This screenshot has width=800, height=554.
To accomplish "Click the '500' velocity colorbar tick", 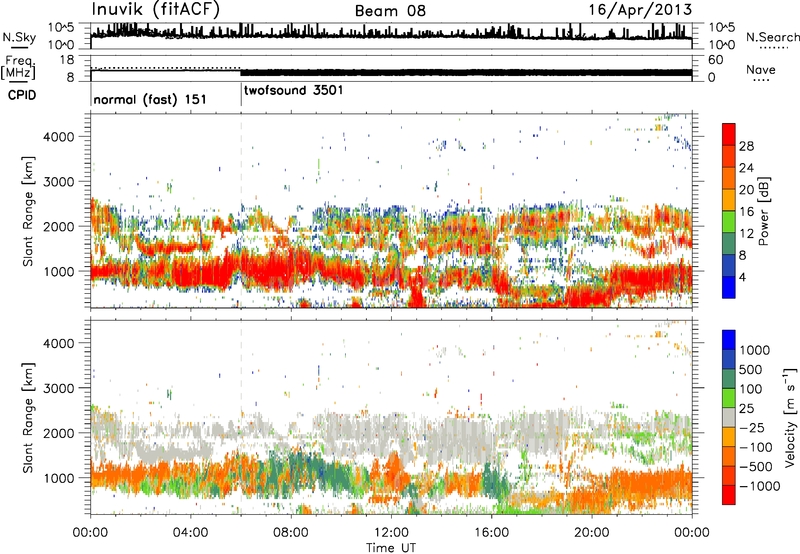I will 753,369.
